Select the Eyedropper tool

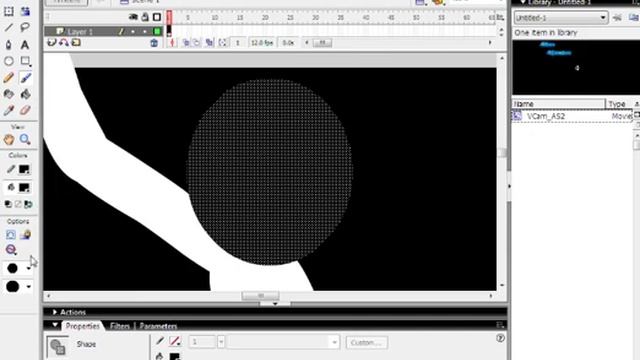click(x=9, y=110)
